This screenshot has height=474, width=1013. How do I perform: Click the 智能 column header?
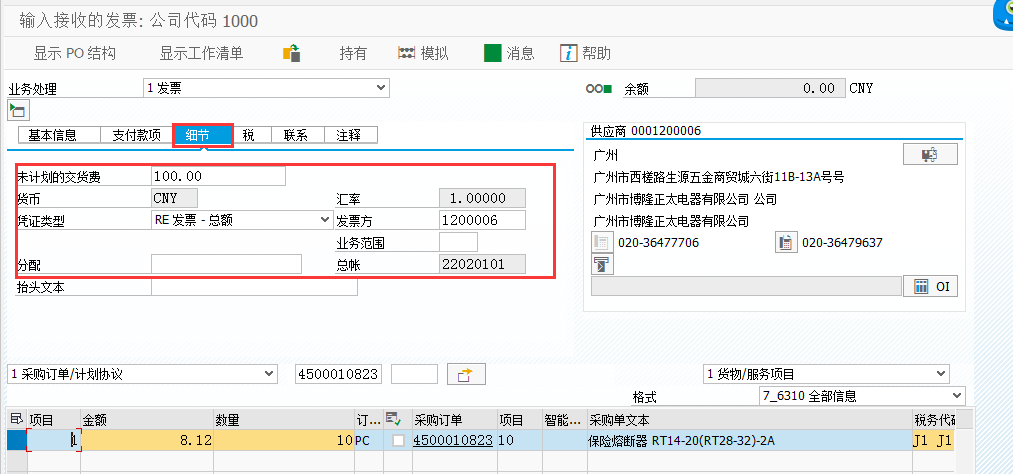click(564, 420)
